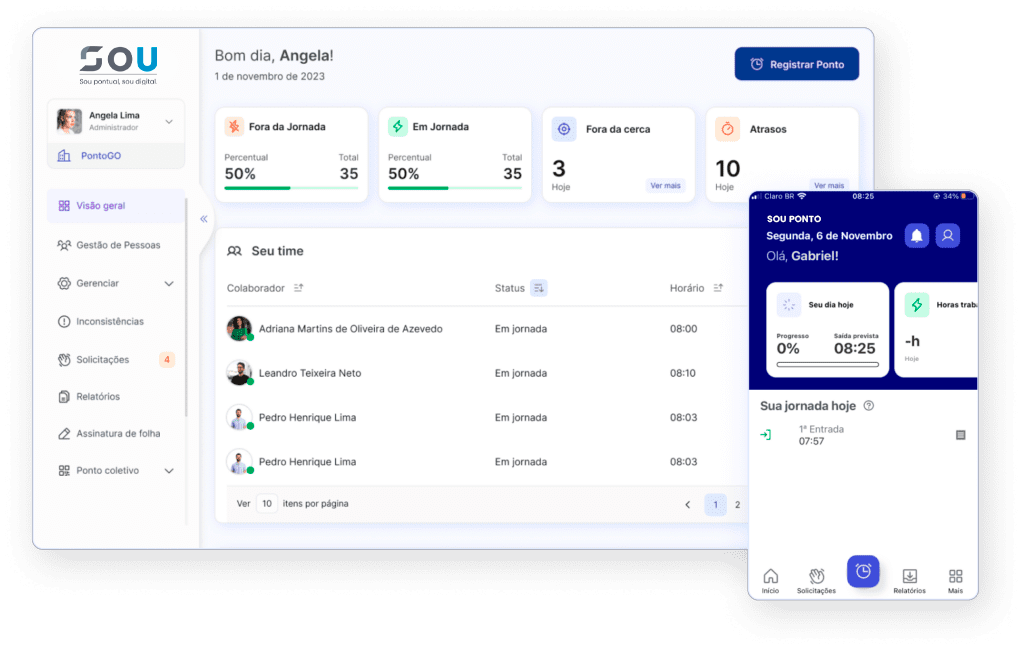Screen dimensions: 1024x650
Task: Click Ver mais on Fora da cerca card
Action: [665, 186]
